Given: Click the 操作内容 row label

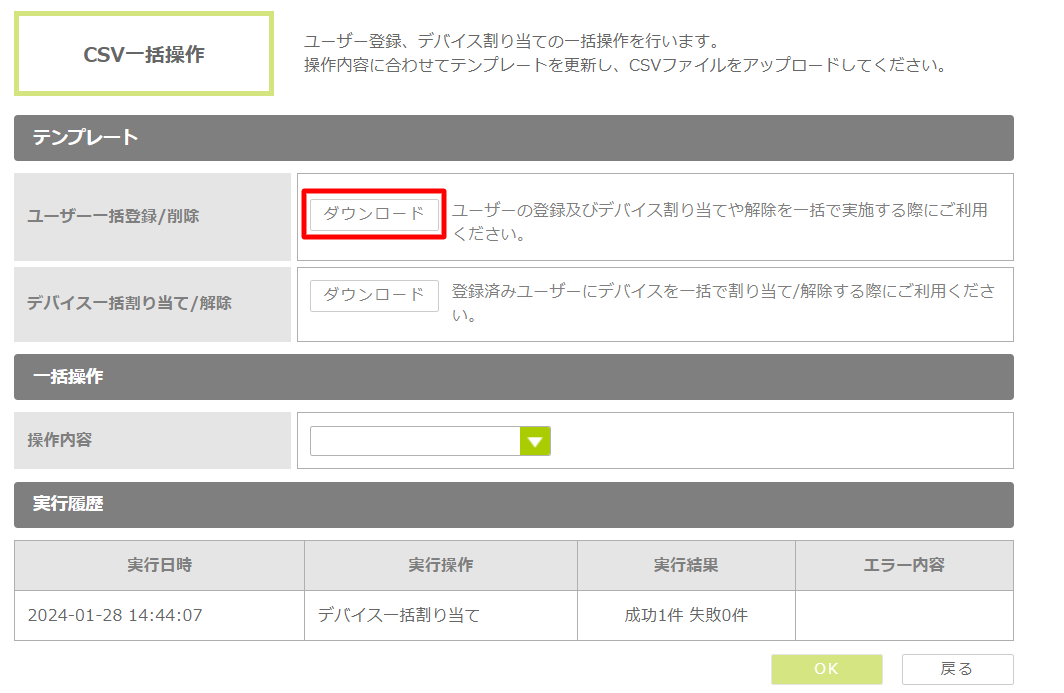Looking at the screenshot, I should [x=60, y=440].
